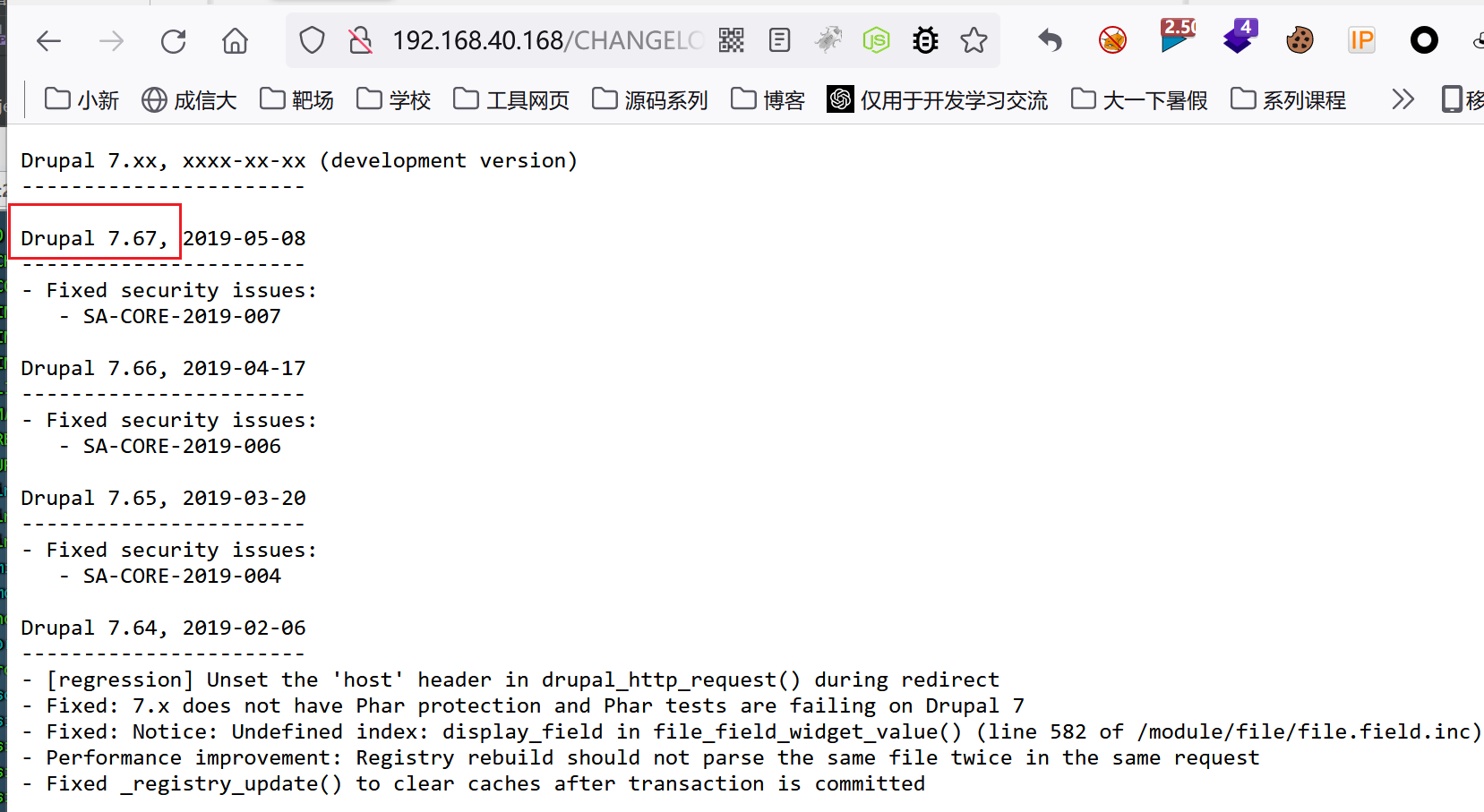This screenshot has width=1484, height=812.
Task: Open the green JS extension icon
Action: pos(876,40)
